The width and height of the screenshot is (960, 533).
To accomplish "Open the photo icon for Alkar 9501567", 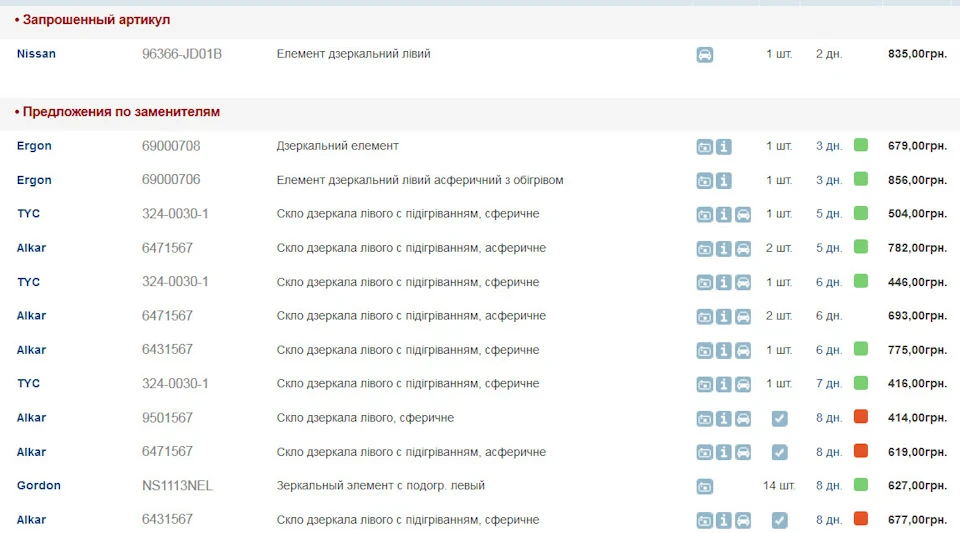I will [x=705, y=419].
